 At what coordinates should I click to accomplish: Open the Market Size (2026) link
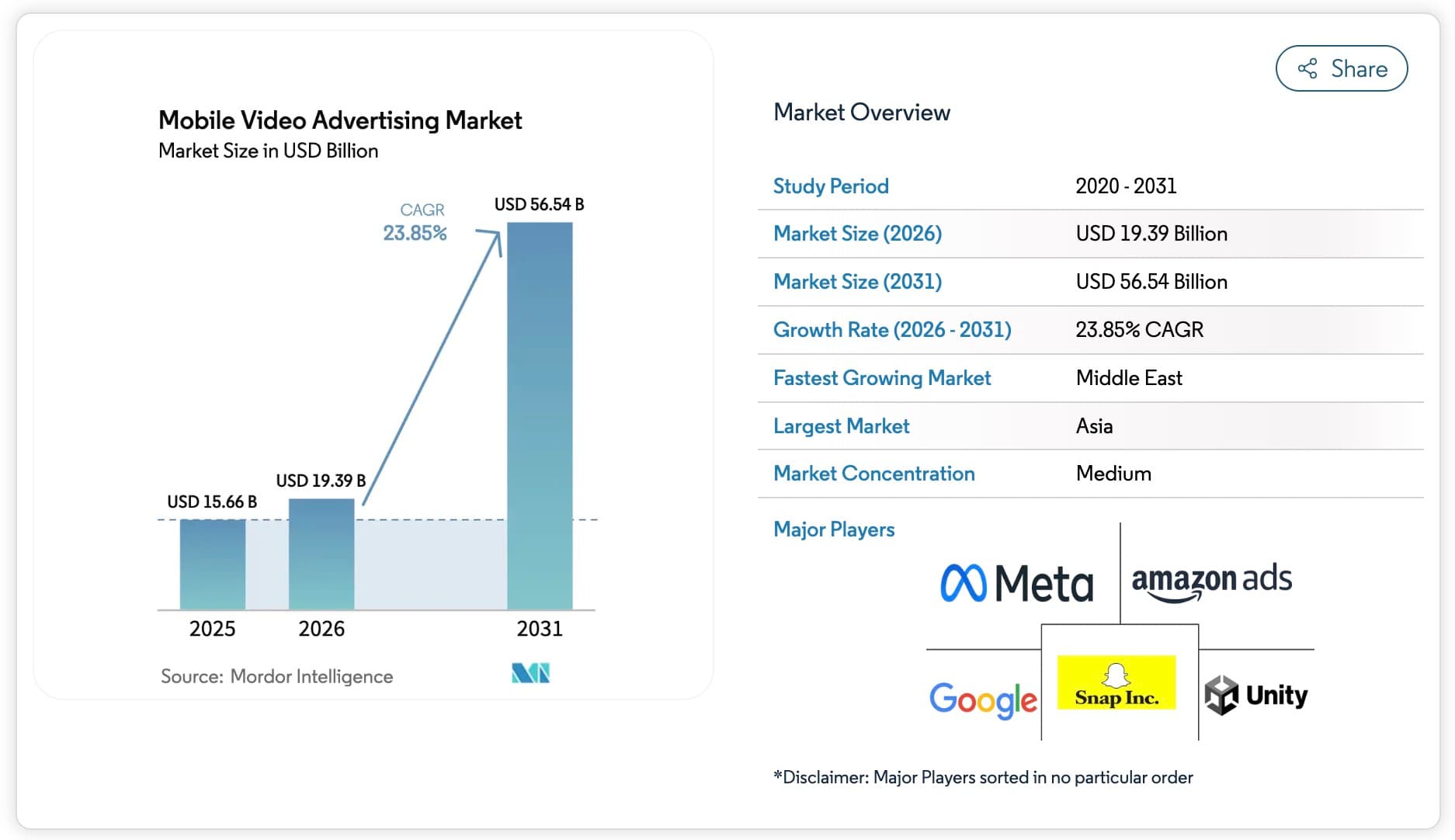point(857,233)
